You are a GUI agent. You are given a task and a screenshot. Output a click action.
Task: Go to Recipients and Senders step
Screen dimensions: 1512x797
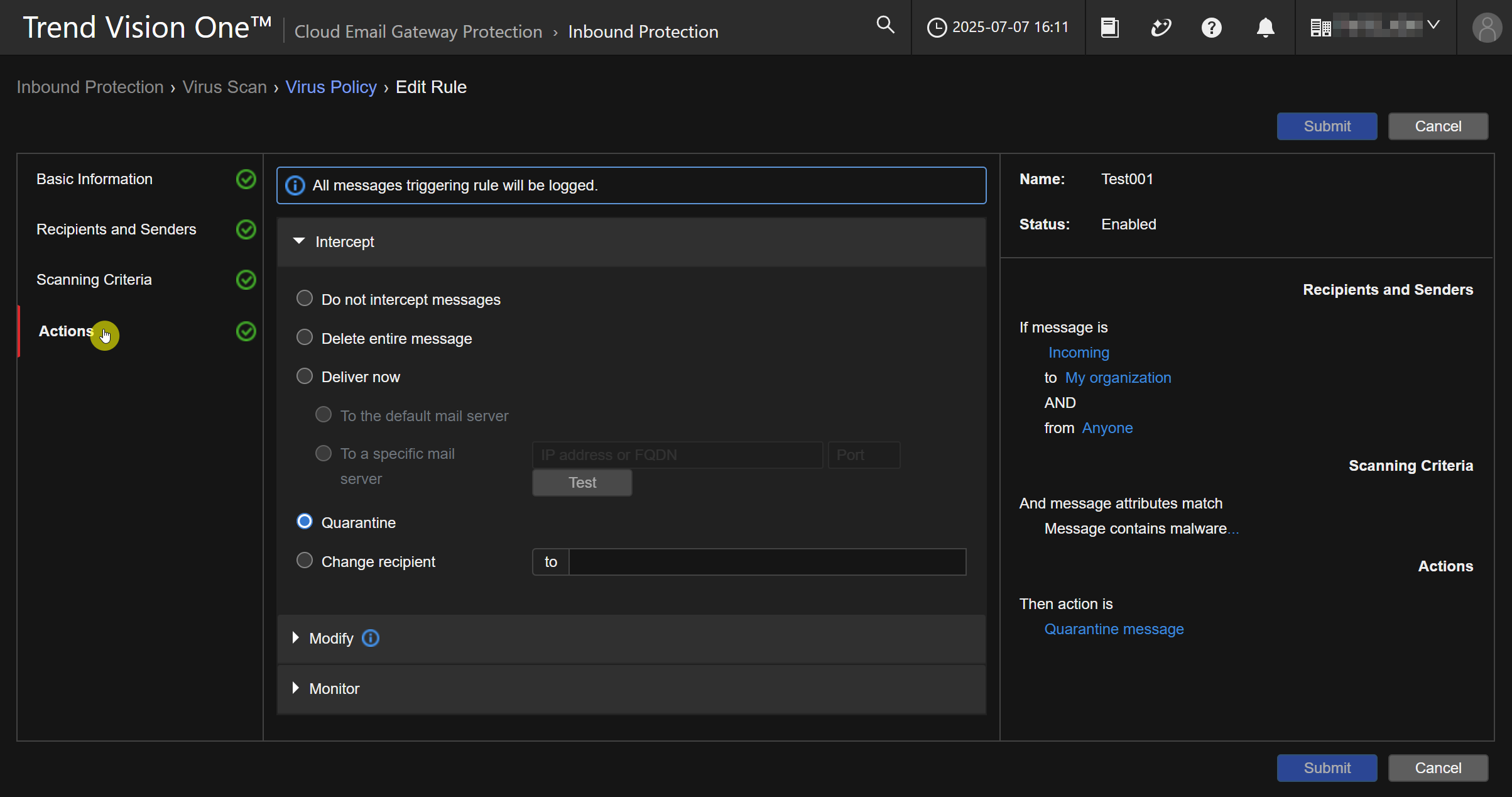[116, 229]
